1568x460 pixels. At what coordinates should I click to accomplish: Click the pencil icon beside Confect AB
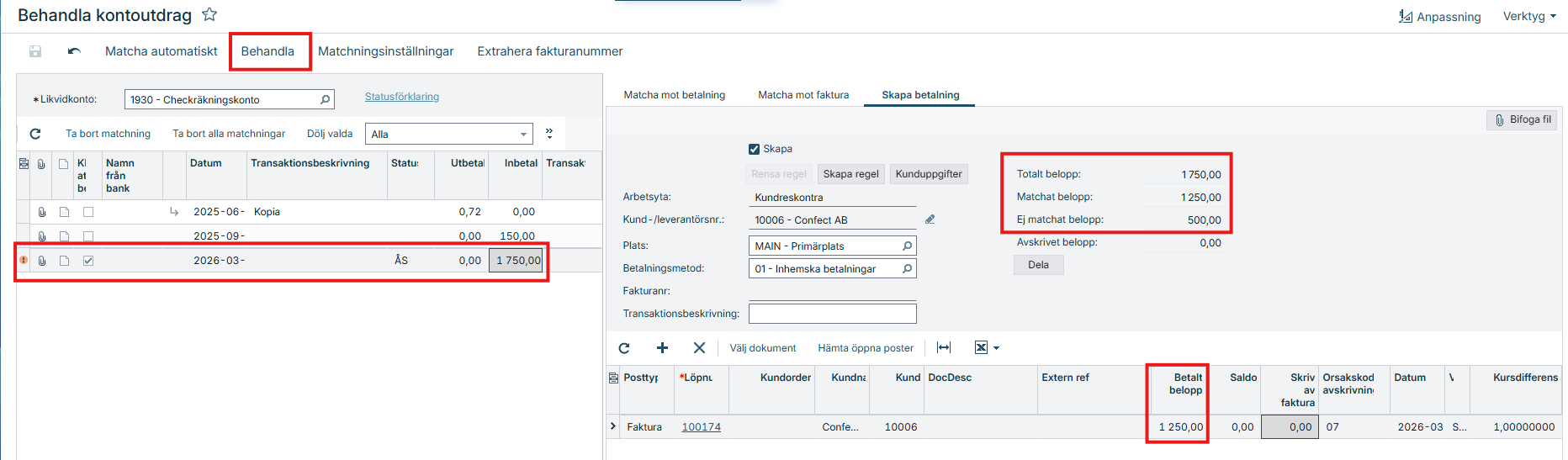point(930,219)
